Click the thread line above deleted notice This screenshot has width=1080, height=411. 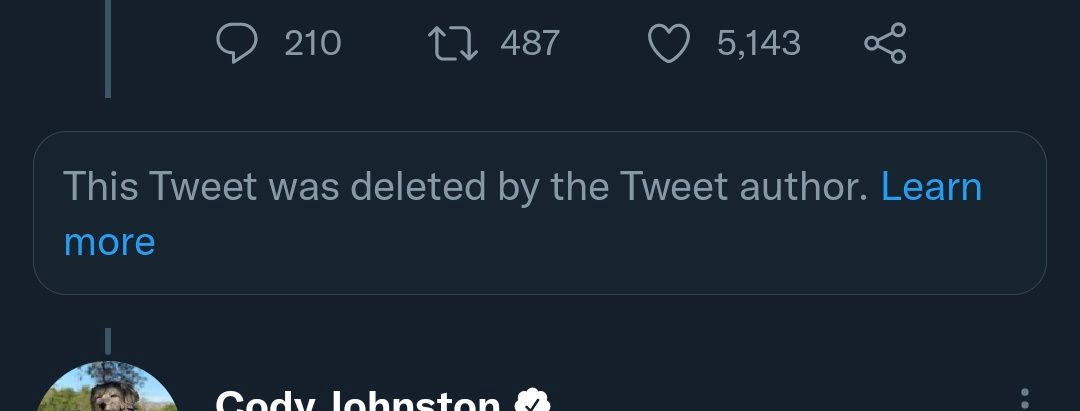107,60
